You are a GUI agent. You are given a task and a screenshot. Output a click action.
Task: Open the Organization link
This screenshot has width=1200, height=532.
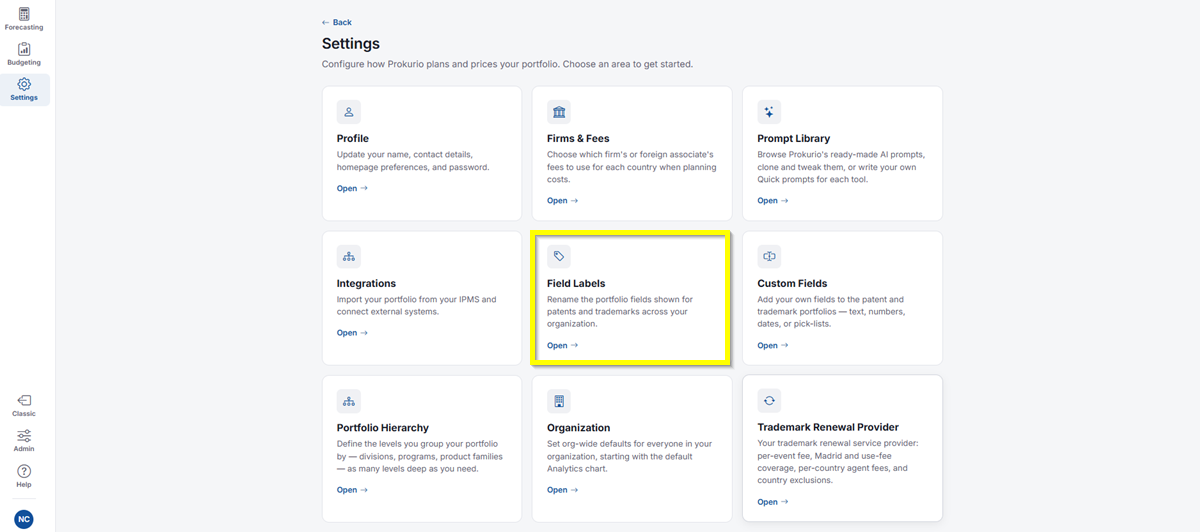pyautogui.click(x=562, y=490)
